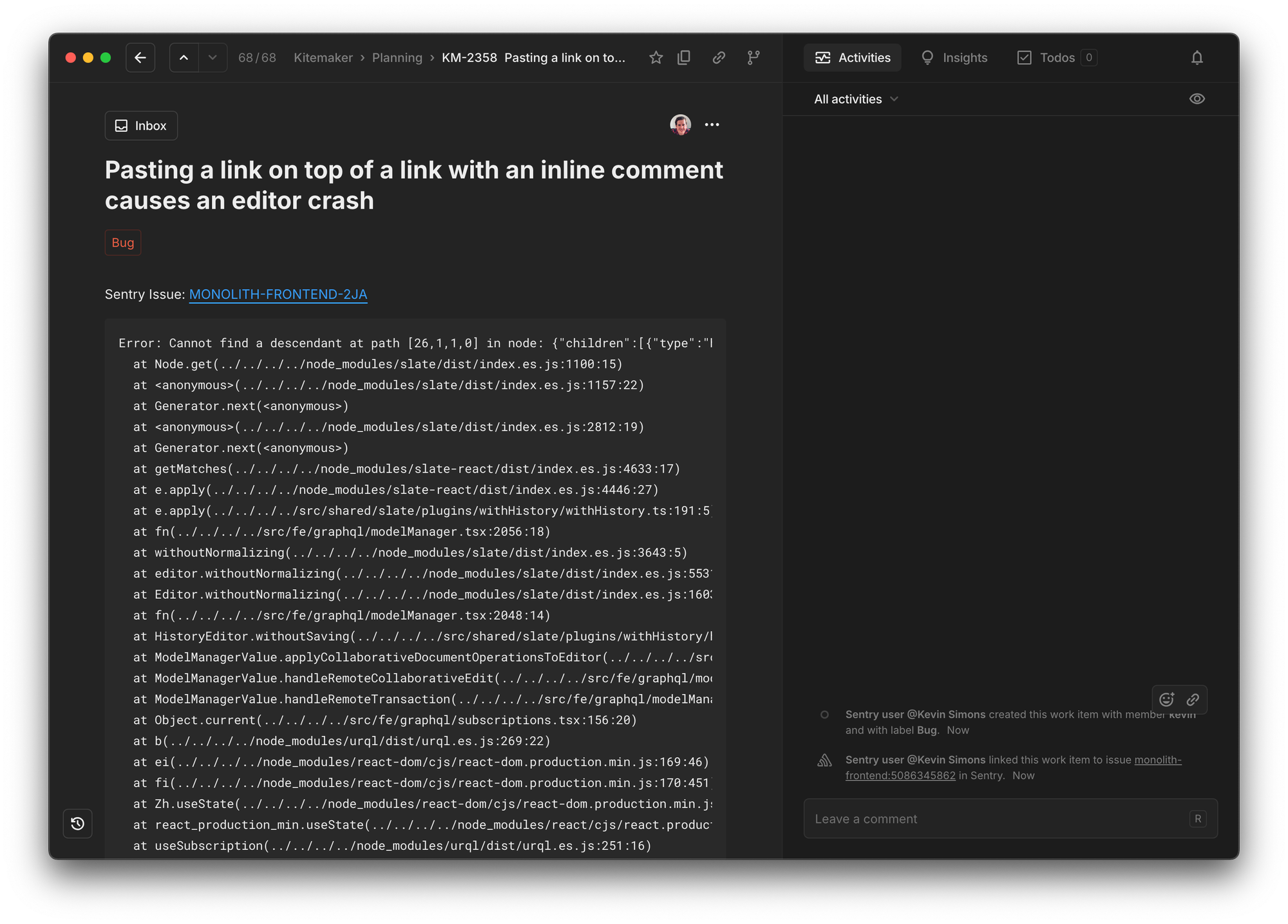This screenshot has height=924, width=1288.
Task: Open the three-dot more options menu
Action: pos(712,125)
